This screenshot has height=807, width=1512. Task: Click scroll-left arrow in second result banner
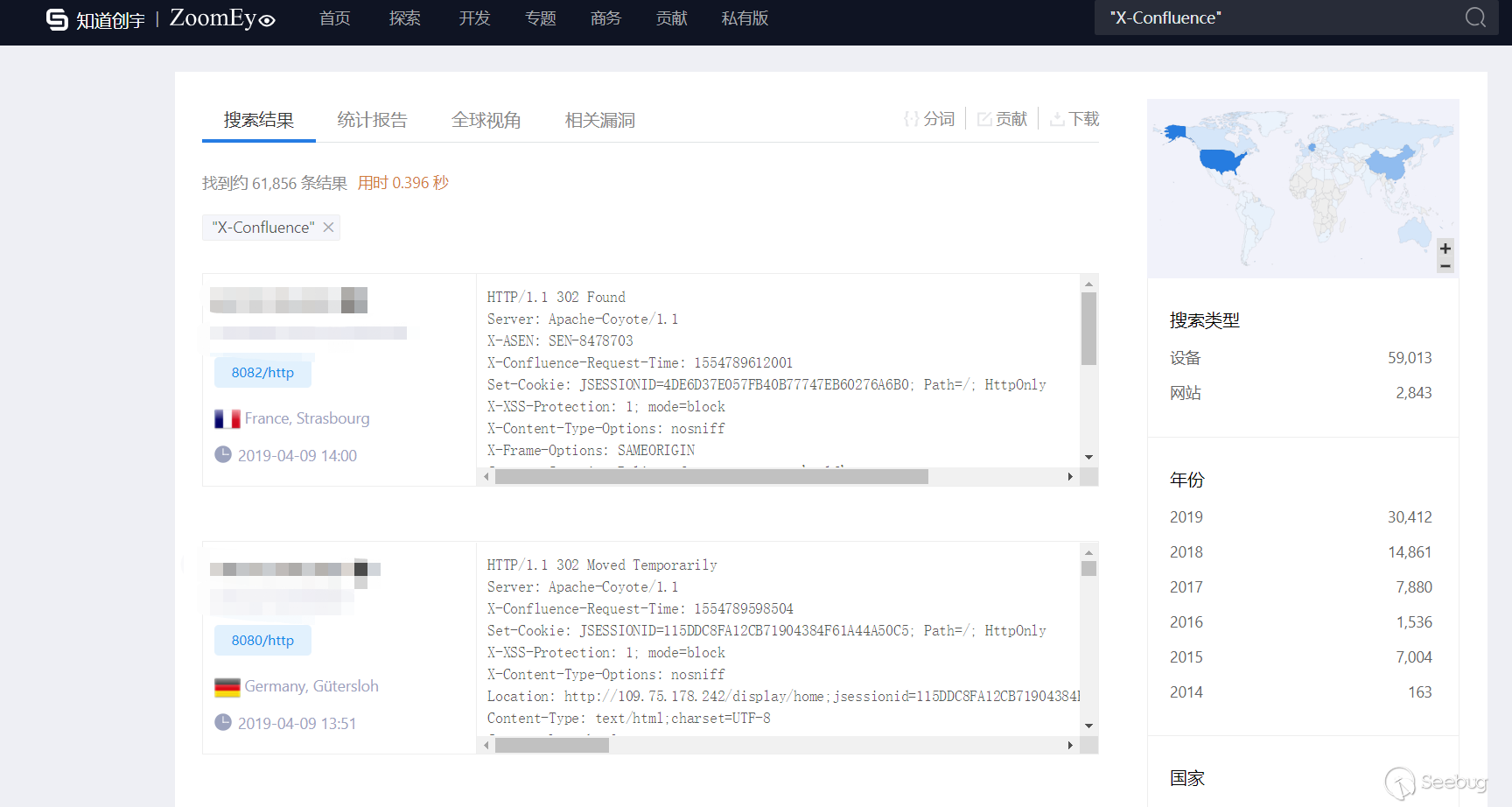(x=486, y=745)
